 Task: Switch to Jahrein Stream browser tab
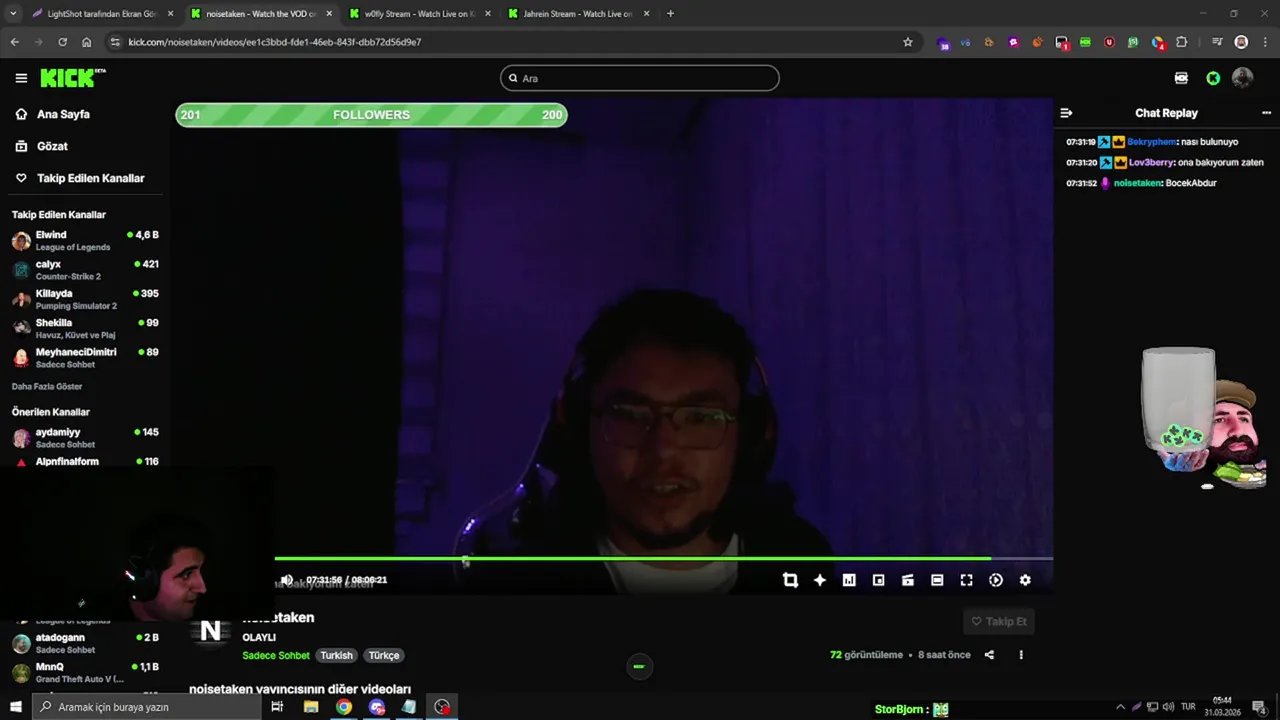[x=579, y=14]
